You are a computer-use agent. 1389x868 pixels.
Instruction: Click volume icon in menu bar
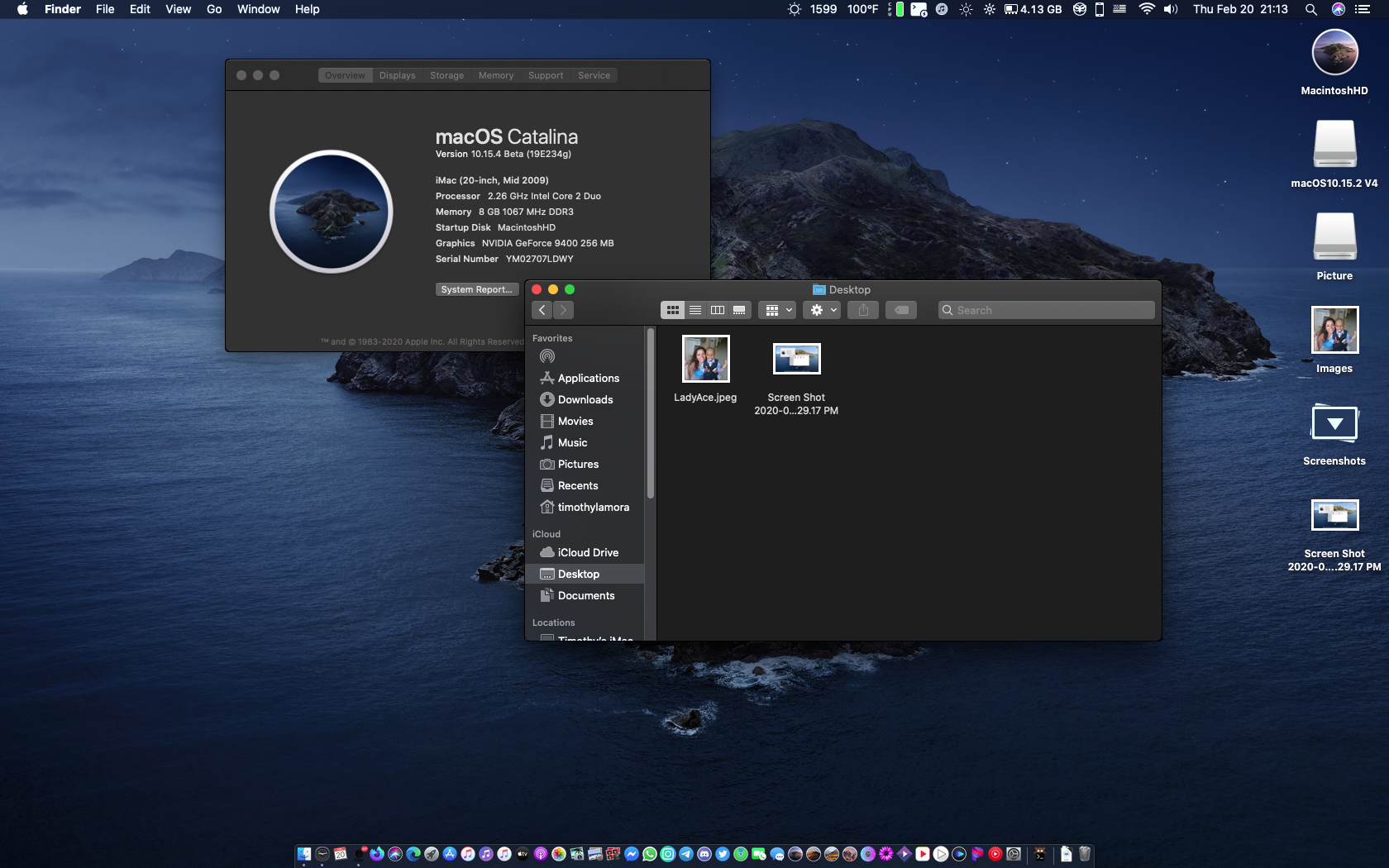click(x=1171, y=9)
